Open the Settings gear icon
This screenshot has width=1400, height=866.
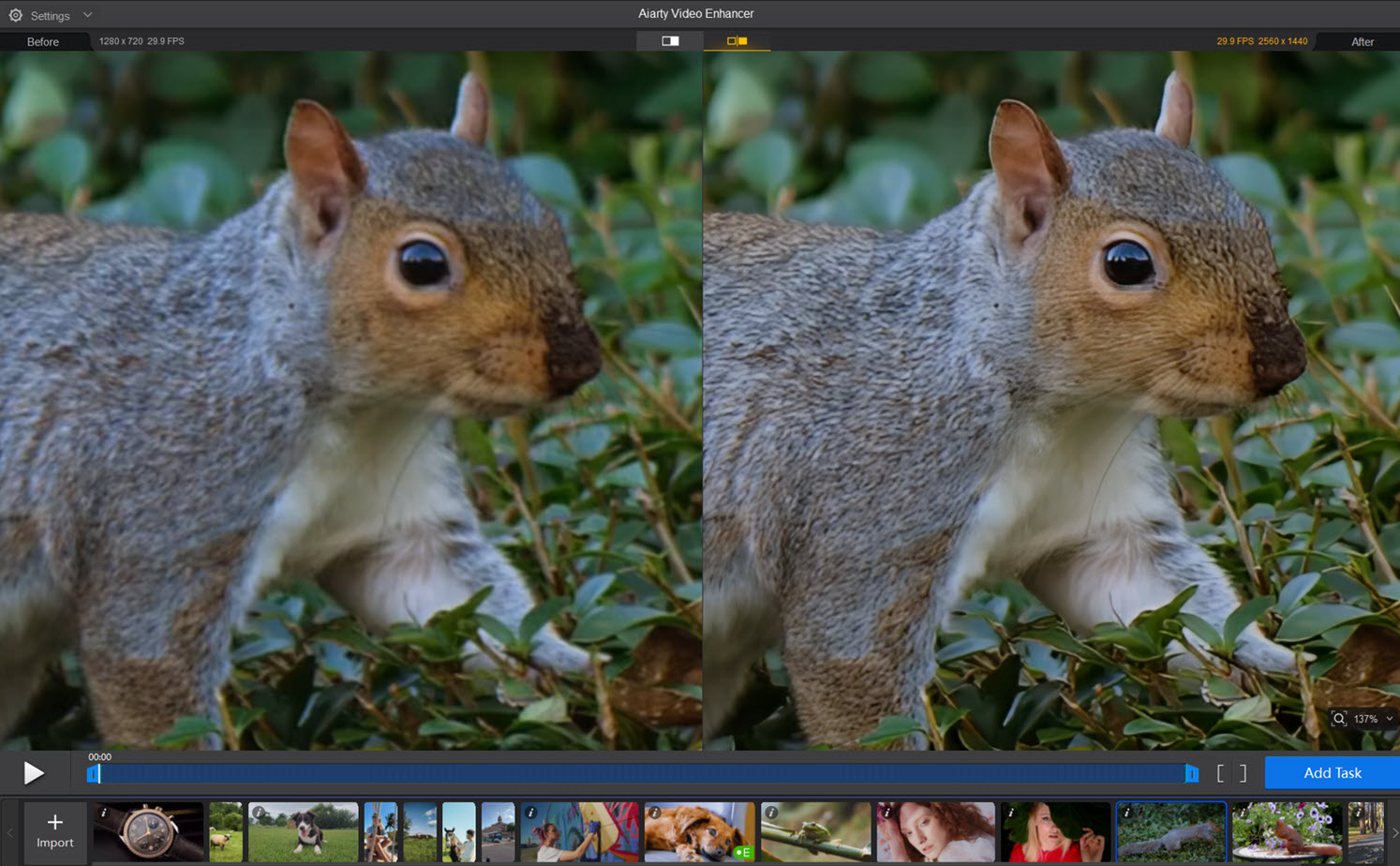pos(16,15)
